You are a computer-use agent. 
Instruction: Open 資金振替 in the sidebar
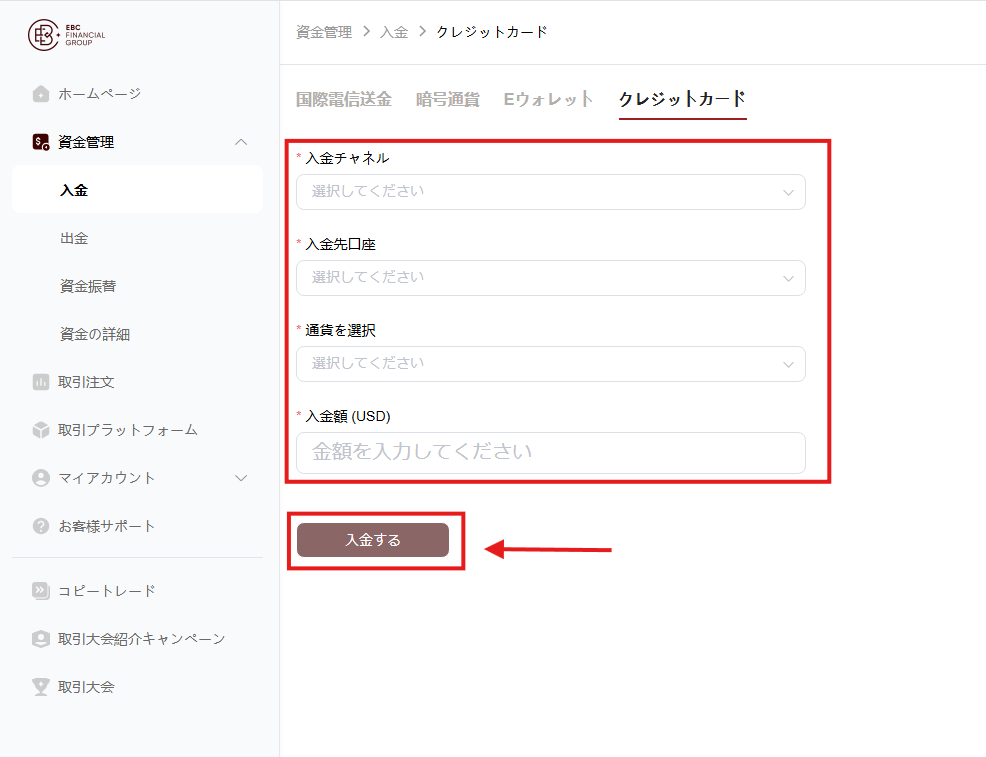pos(88,286)
